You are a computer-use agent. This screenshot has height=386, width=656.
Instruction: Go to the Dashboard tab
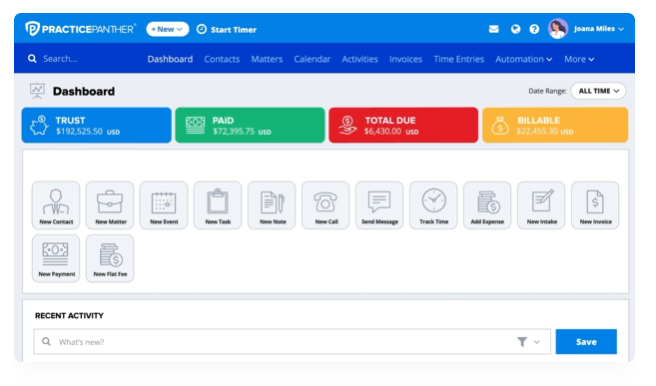coord(170,59)
